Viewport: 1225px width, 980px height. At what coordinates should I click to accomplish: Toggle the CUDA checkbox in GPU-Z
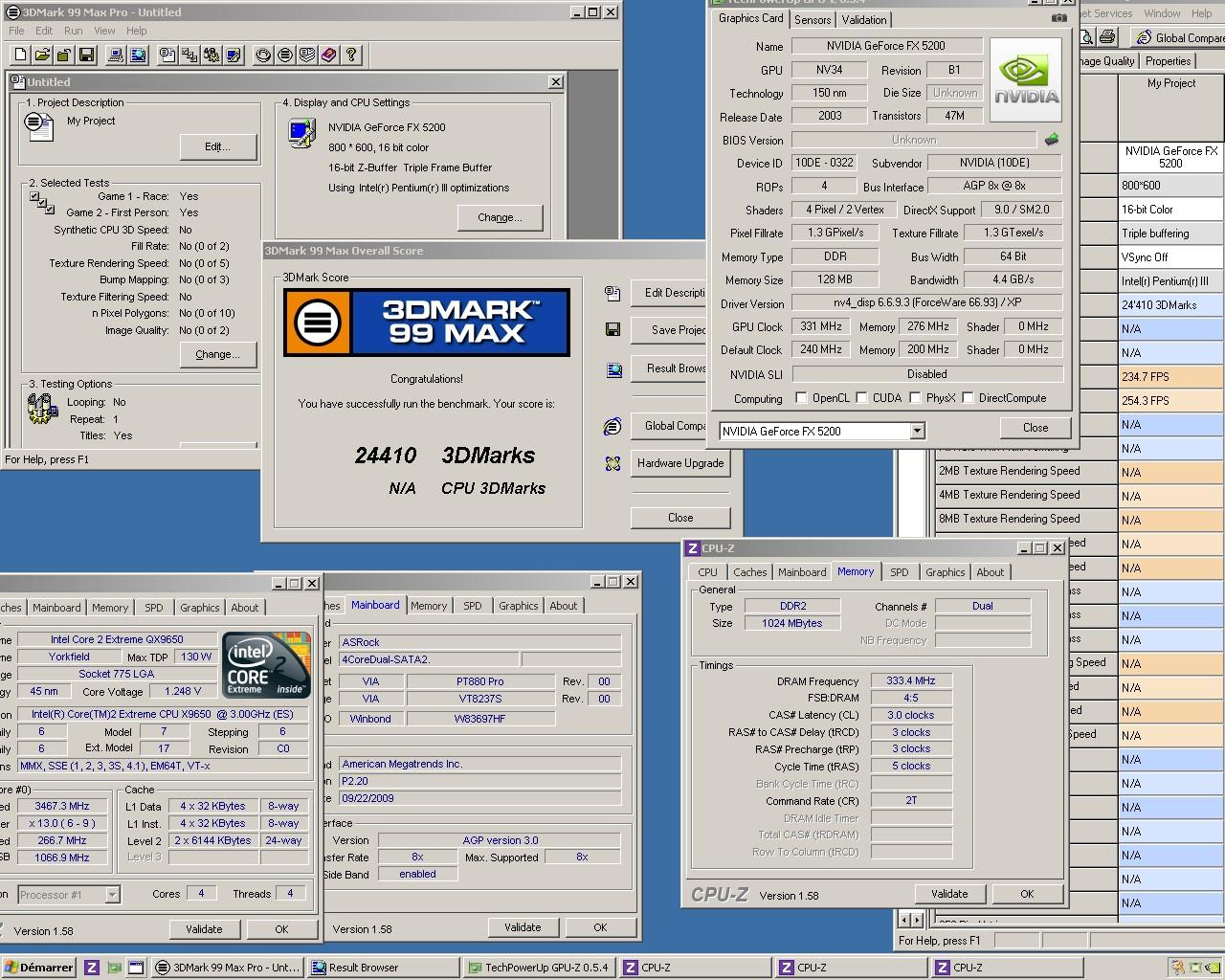862,398
